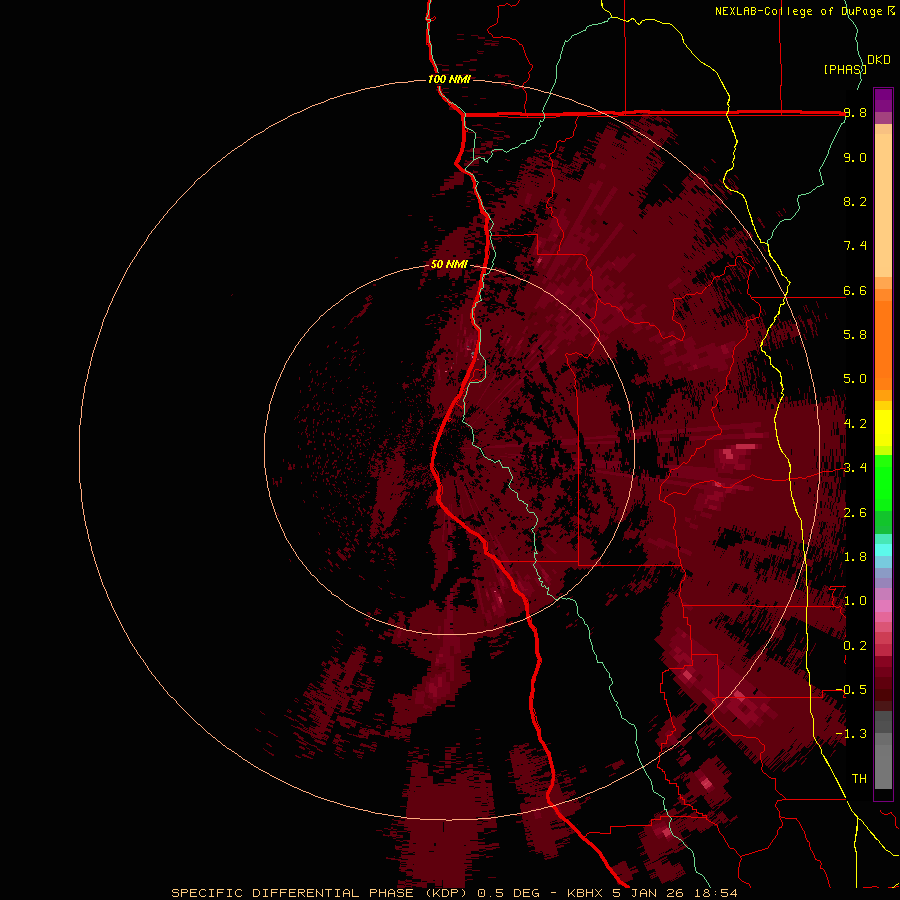Viewport: 900px width, 900px height.
Task: Click the 3.4 scale value
Action: click(x=855, y=468)
